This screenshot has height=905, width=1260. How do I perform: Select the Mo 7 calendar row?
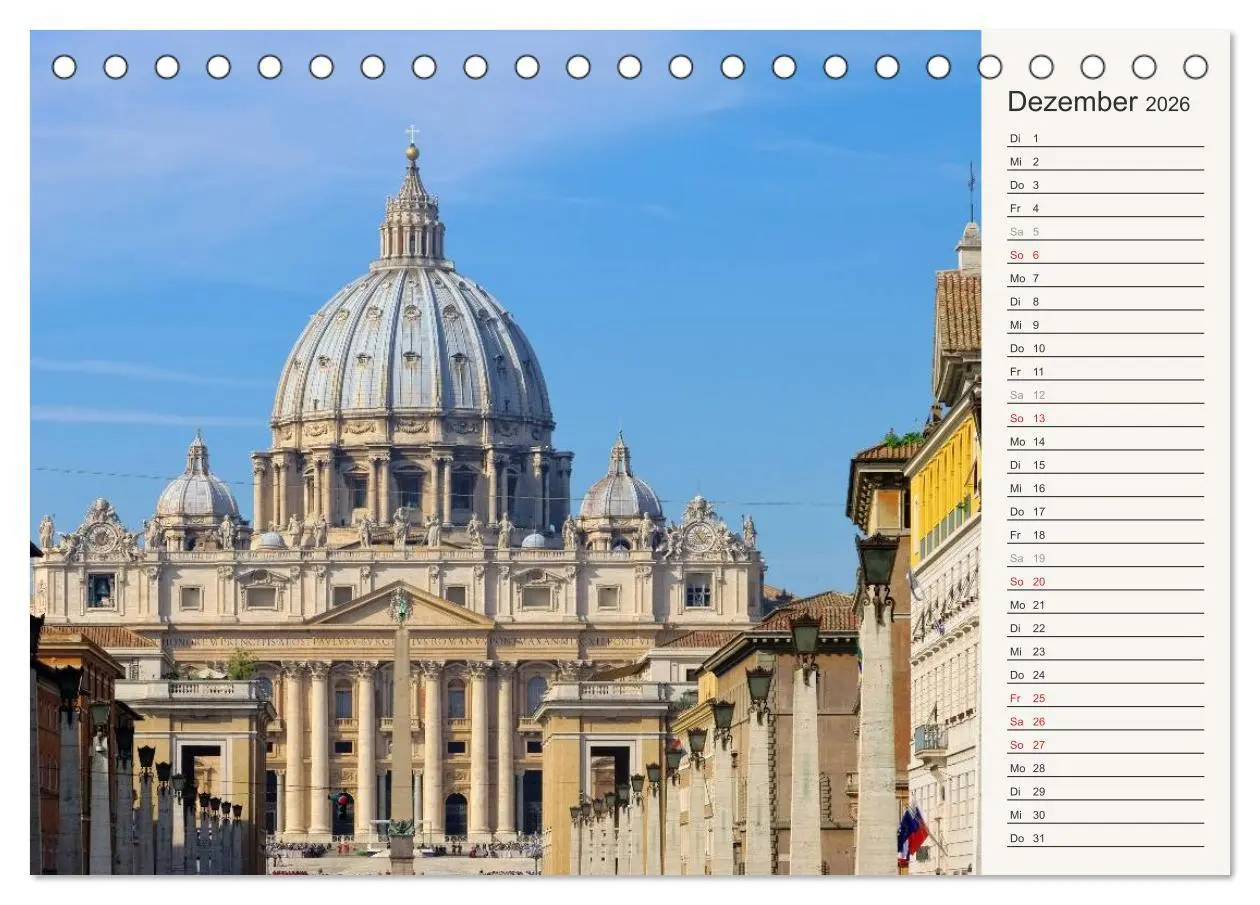pyautogui.click(x=1105, y=278)
